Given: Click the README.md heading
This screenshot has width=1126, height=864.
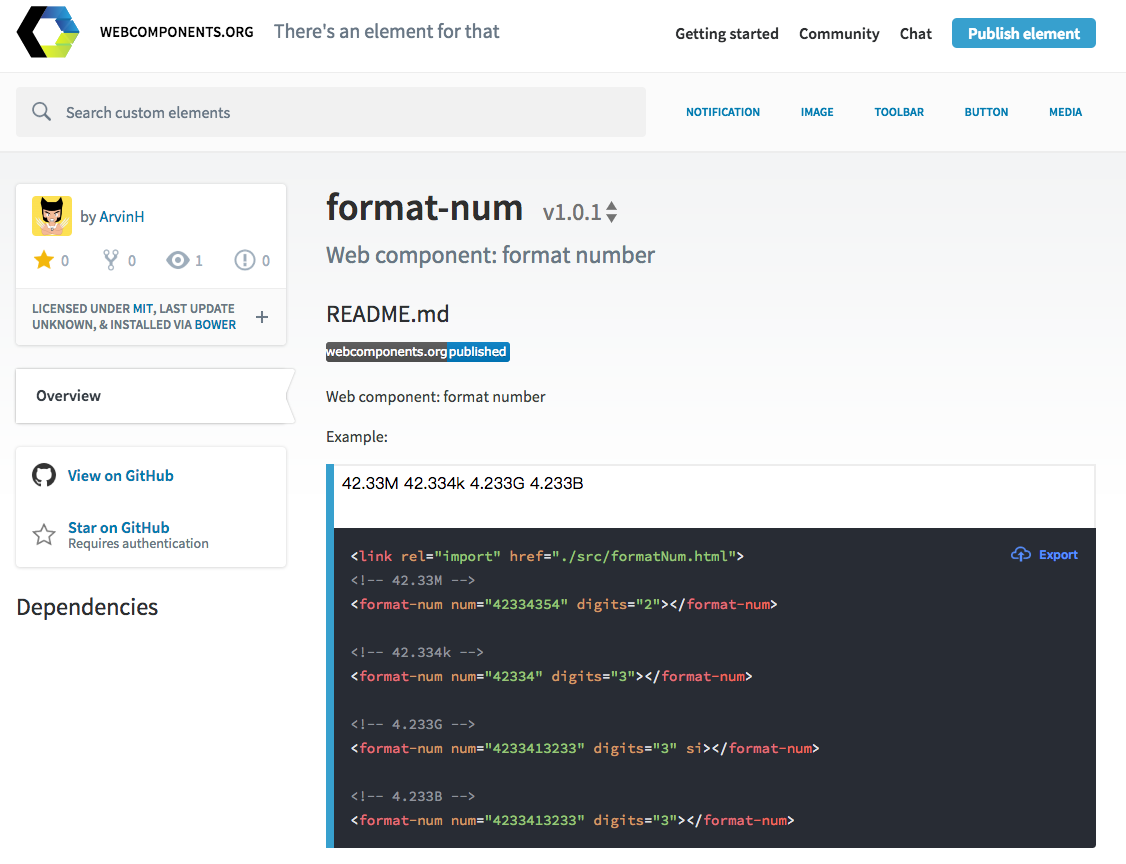Looking at the screenshot, I should pyautogui.click(x=388, y=314).
